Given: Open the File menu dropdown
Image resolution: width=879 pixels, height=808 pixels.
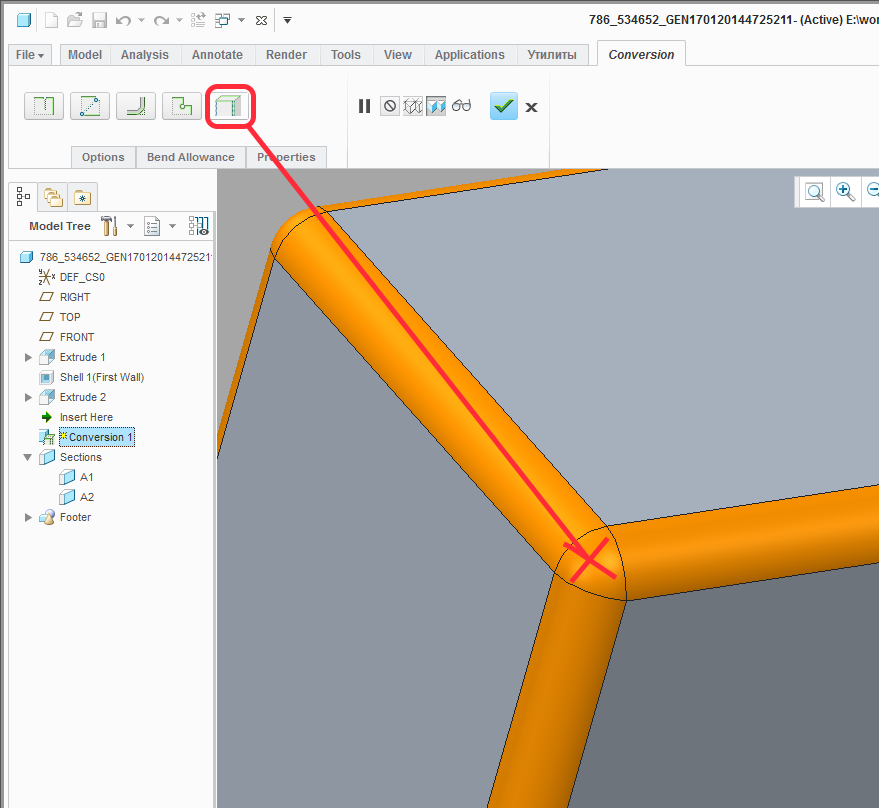Looking at the screenshot, I should pos(30,55).
